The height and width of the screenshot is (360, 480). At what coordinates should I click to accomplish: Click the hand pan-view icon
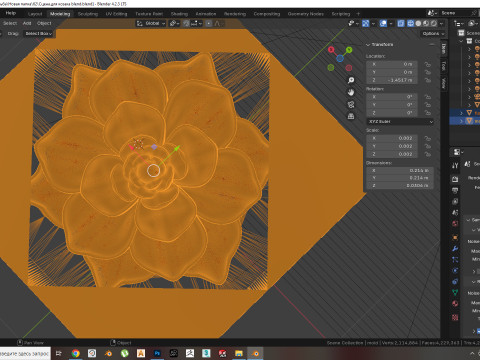(x=351, y=92)
